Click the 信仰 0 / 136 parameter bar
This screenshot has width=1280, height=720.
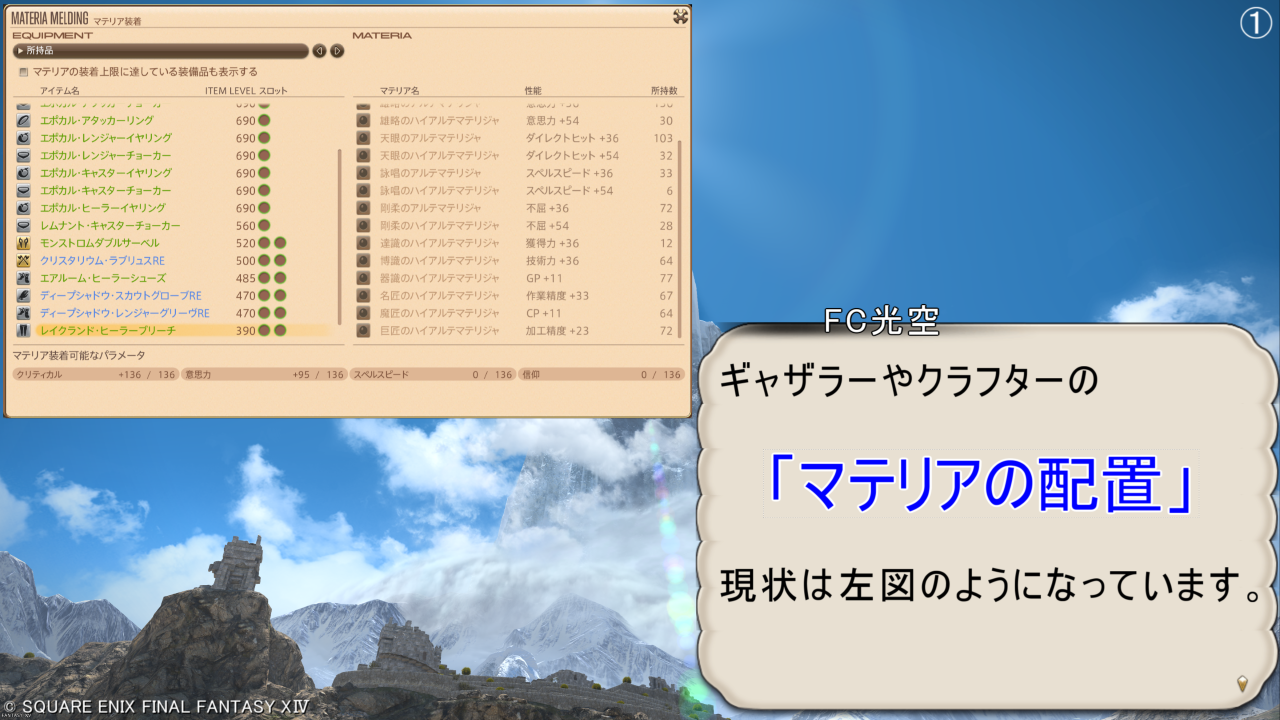pos(601,374)
